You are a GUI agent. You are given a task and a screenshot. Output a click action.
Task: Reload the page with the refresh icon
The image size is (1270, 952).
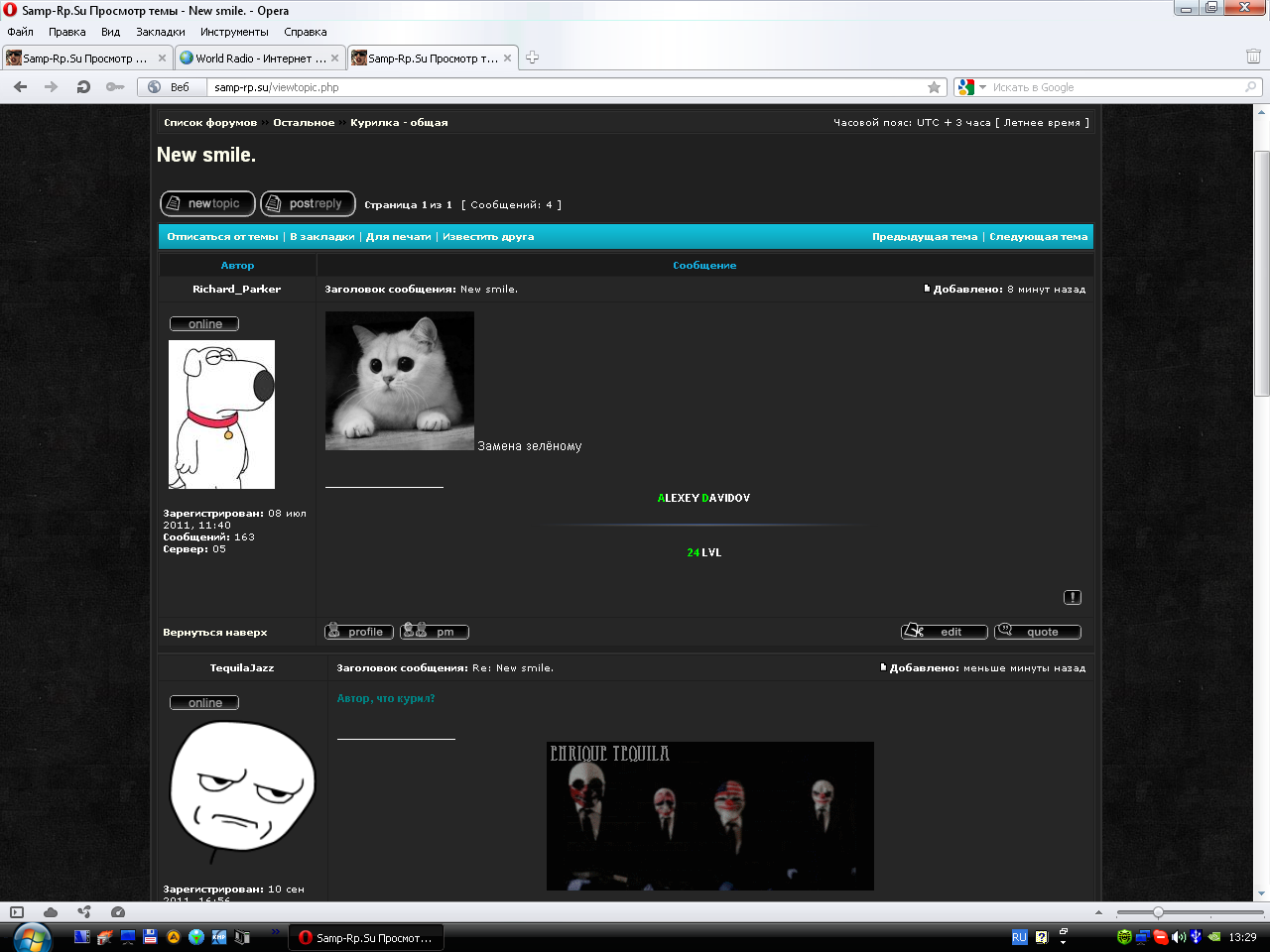coord(83,87)
